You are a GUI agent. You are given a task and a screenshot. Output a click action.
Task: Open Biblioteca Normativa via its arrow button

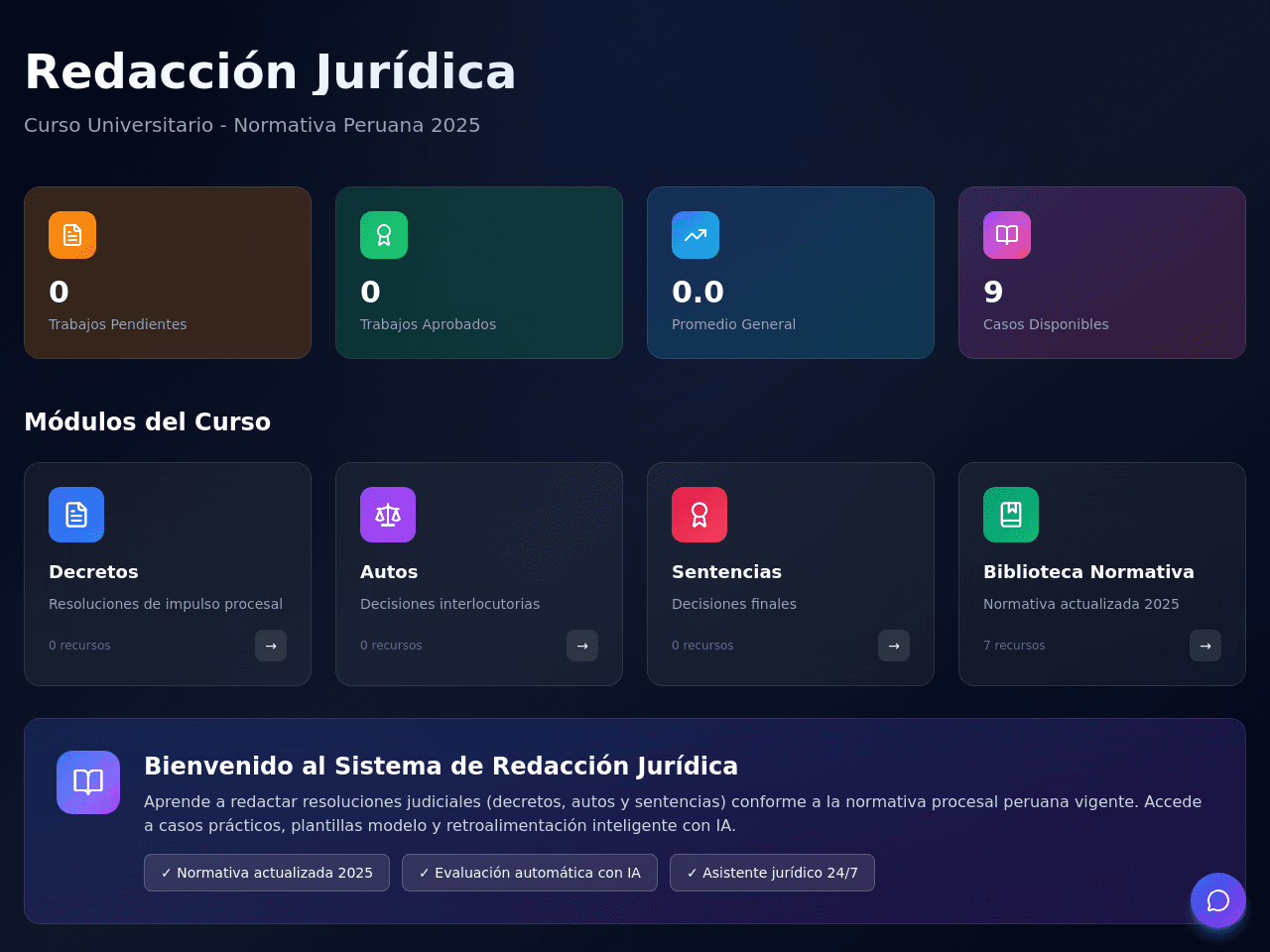1206,646
